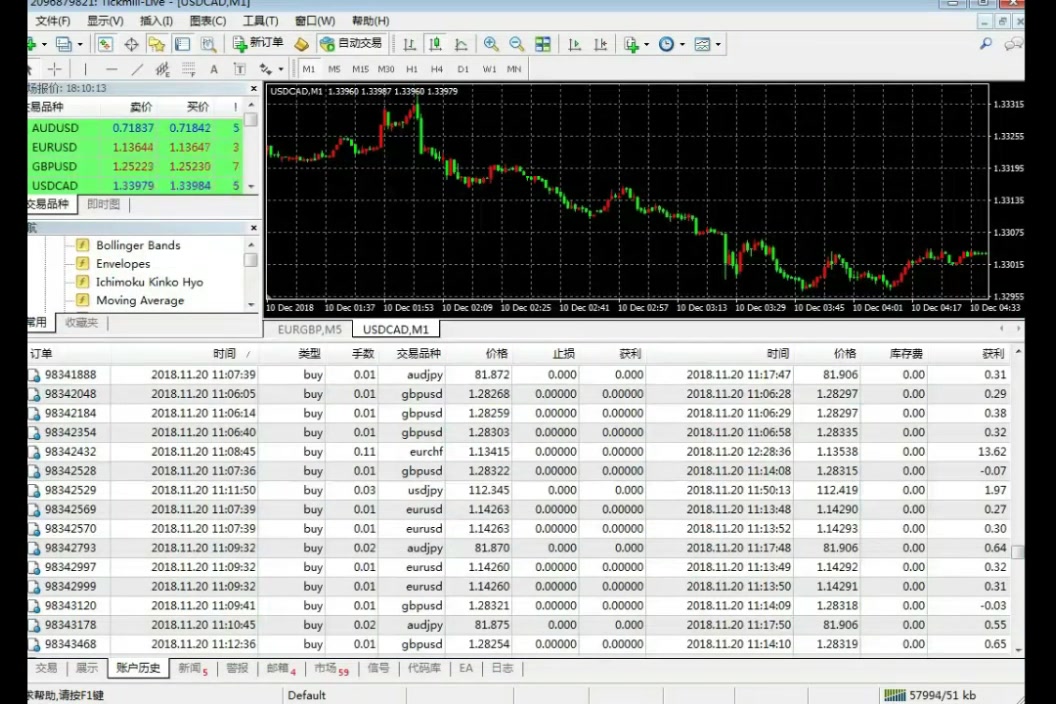Click the search magnifier icon in the toolbar
1056x704 pixels.
(986, 44)
